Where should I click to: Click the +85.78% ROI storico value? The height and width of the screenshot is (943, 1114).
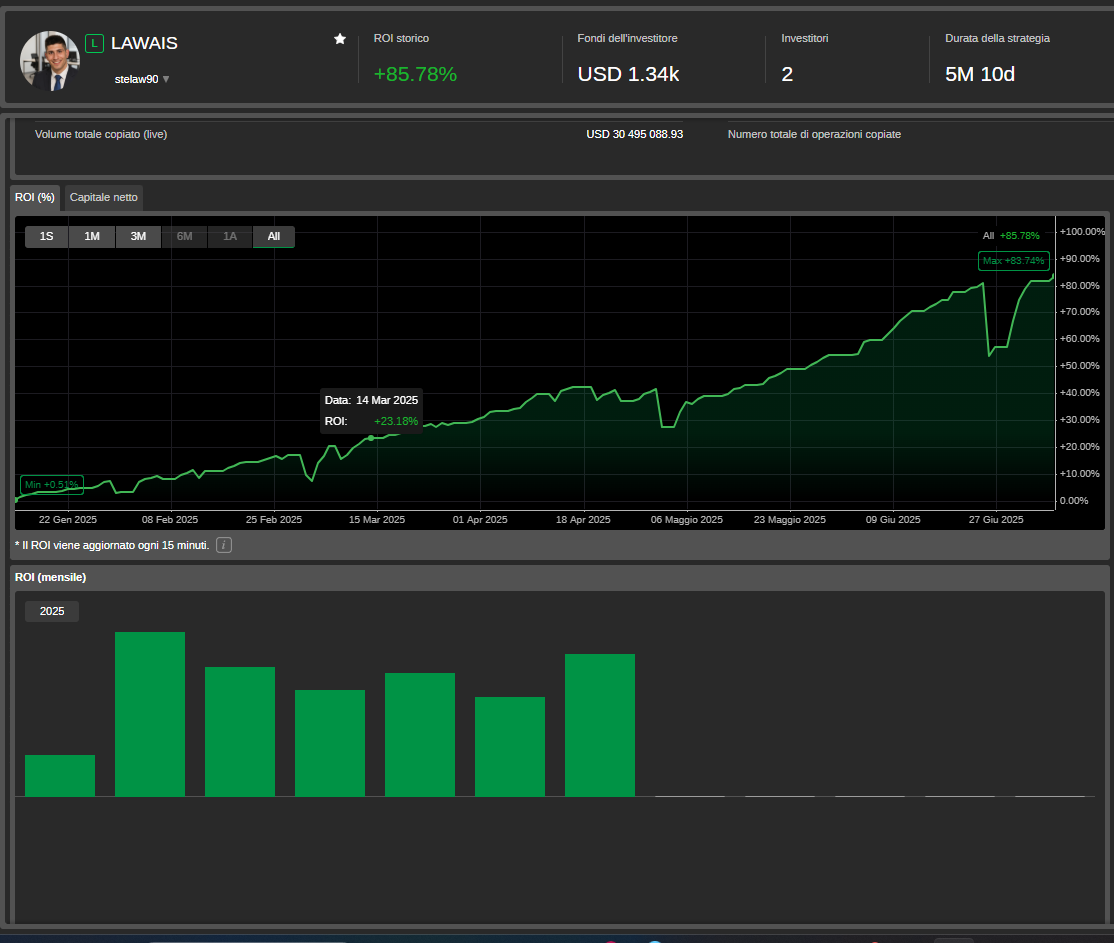(415, 74)
